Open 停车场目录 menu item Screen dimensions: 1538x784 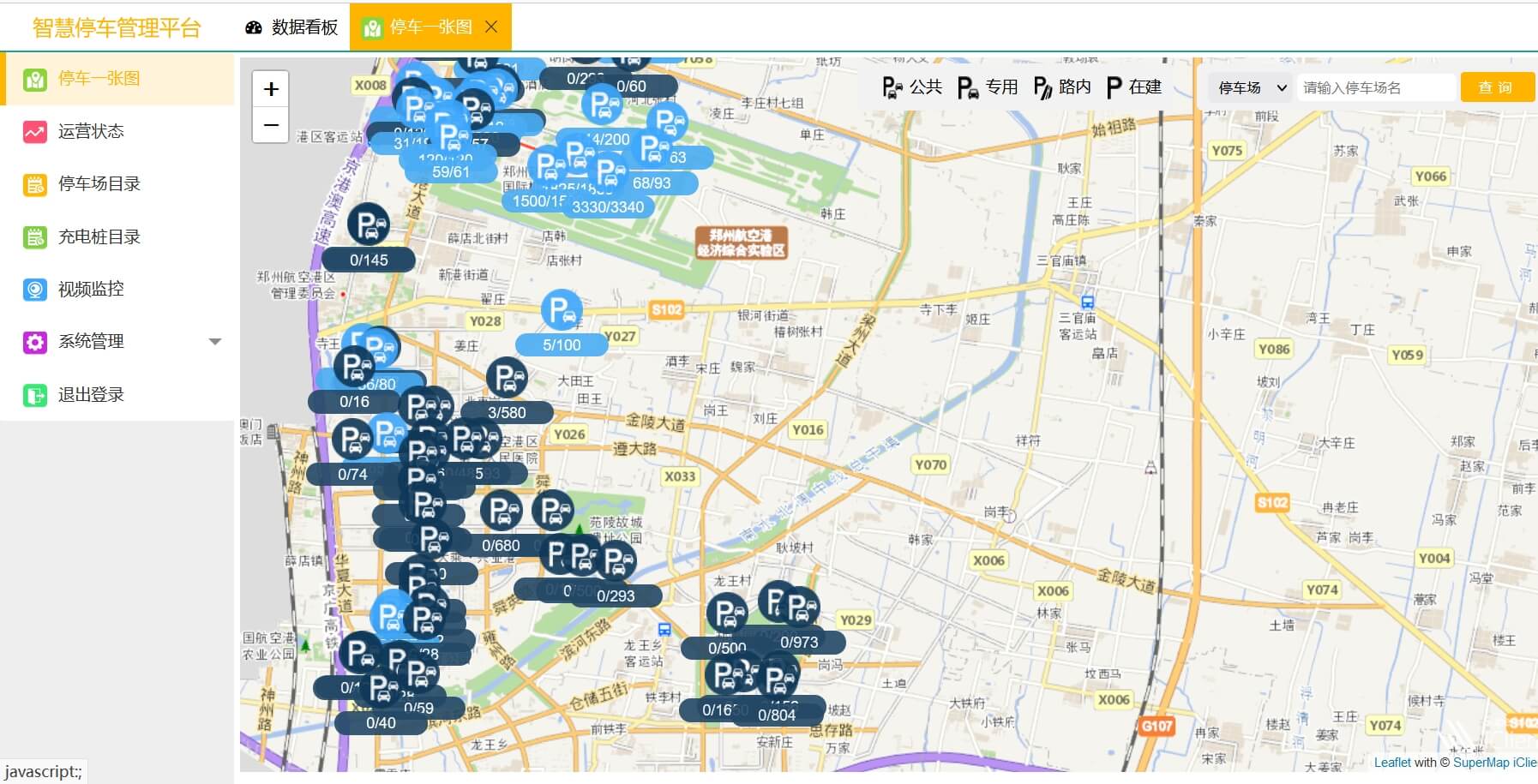(x=117, y=184)
